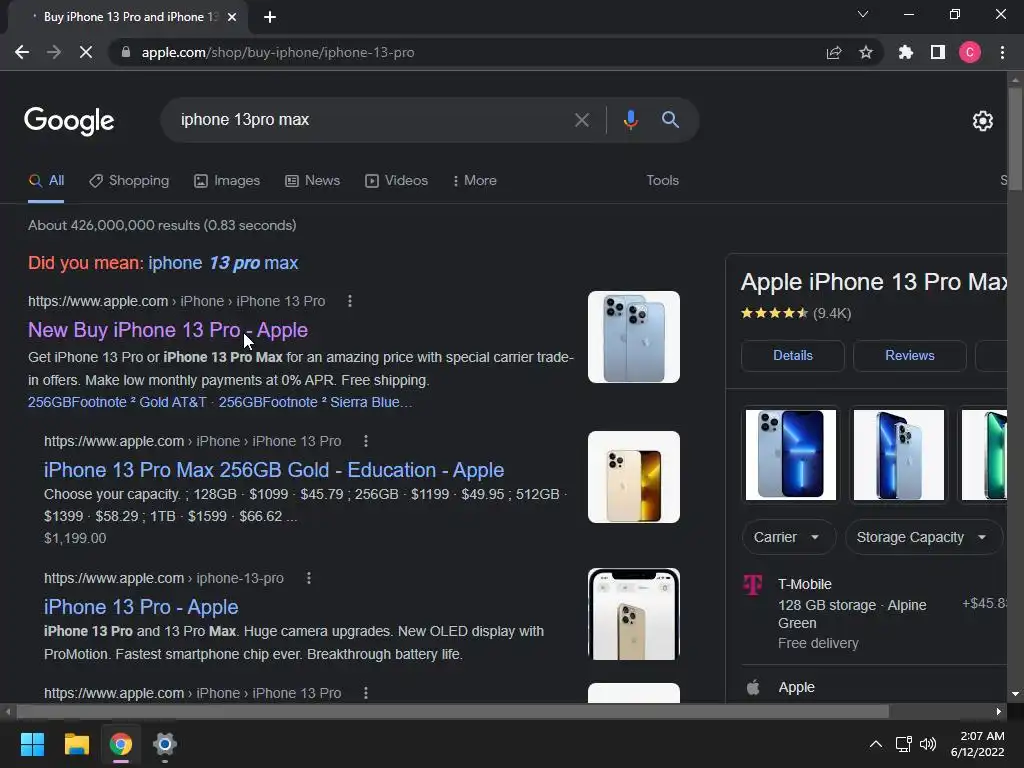Expand the Storage Capacity dropdown
The height and width of the screenshot is (768, 1024).
click(923, 537)
